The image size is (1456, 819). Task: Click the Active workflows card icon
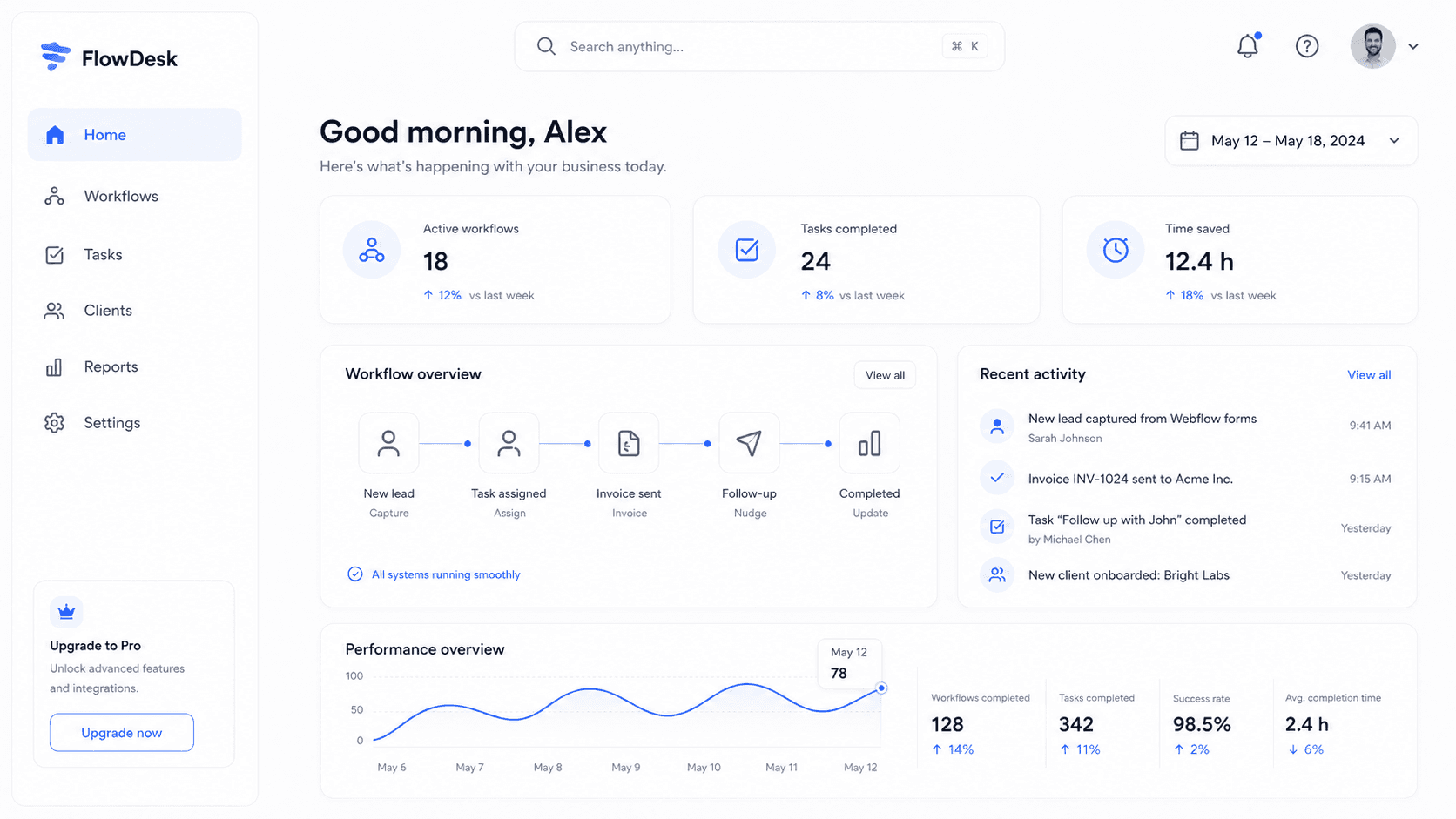coord(372,250)
